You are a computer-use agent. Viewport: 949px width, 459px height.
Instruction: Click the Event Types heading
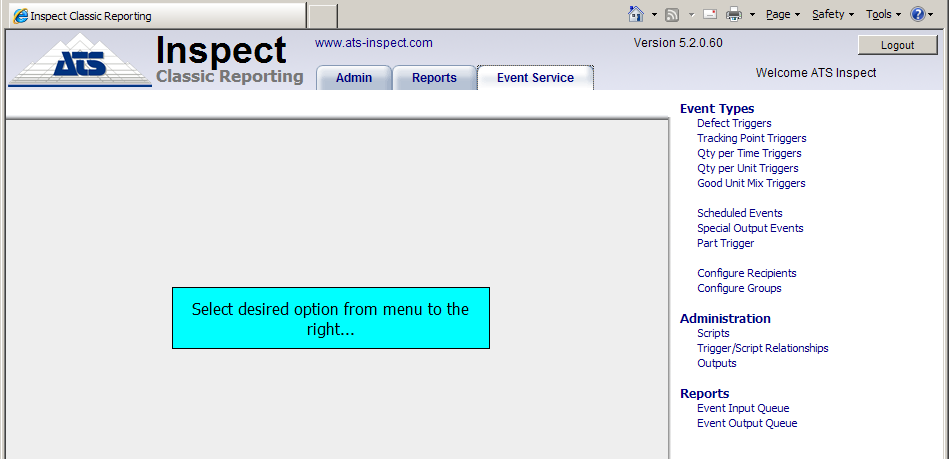tap(717, 108)
